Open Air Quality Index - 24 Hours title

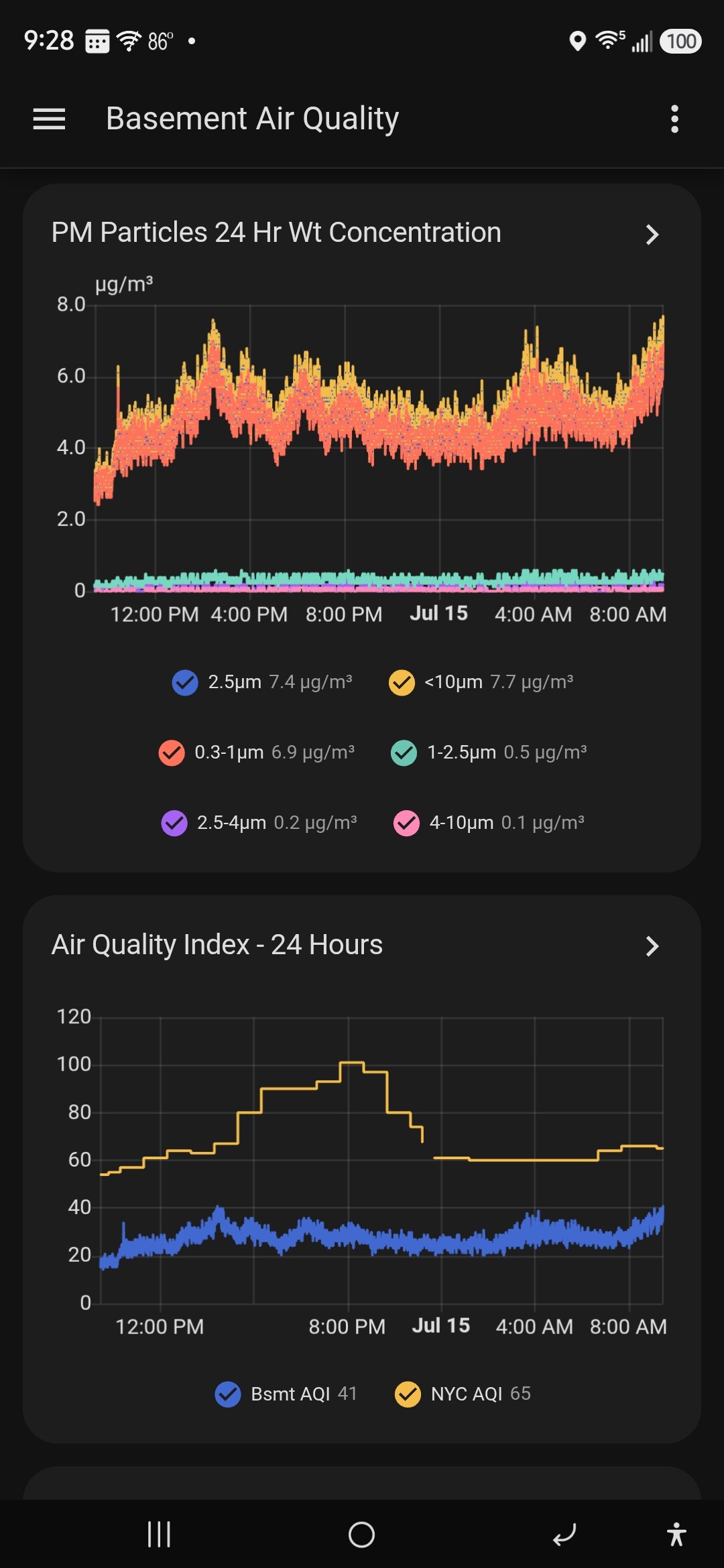tap(217, 945)
